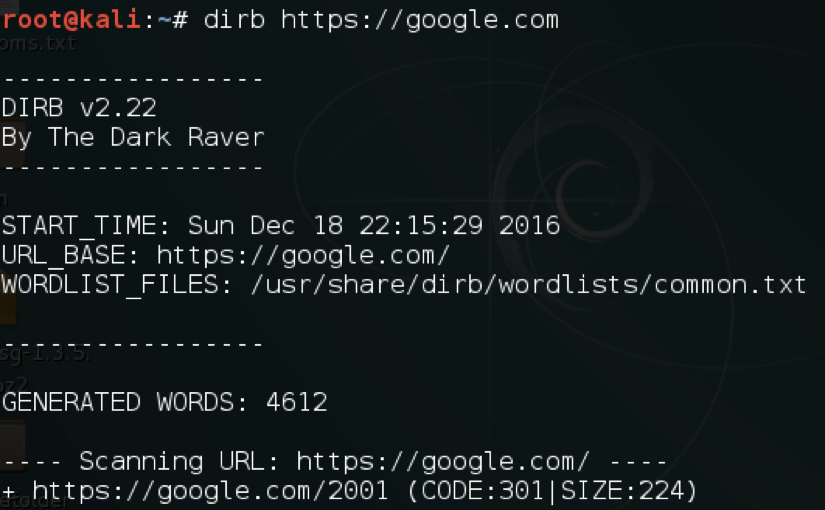Image resolution: width=825 pixels, height=510 pixels.
Task: Click the common.txt wordlist path
Action: click(528, 285)
